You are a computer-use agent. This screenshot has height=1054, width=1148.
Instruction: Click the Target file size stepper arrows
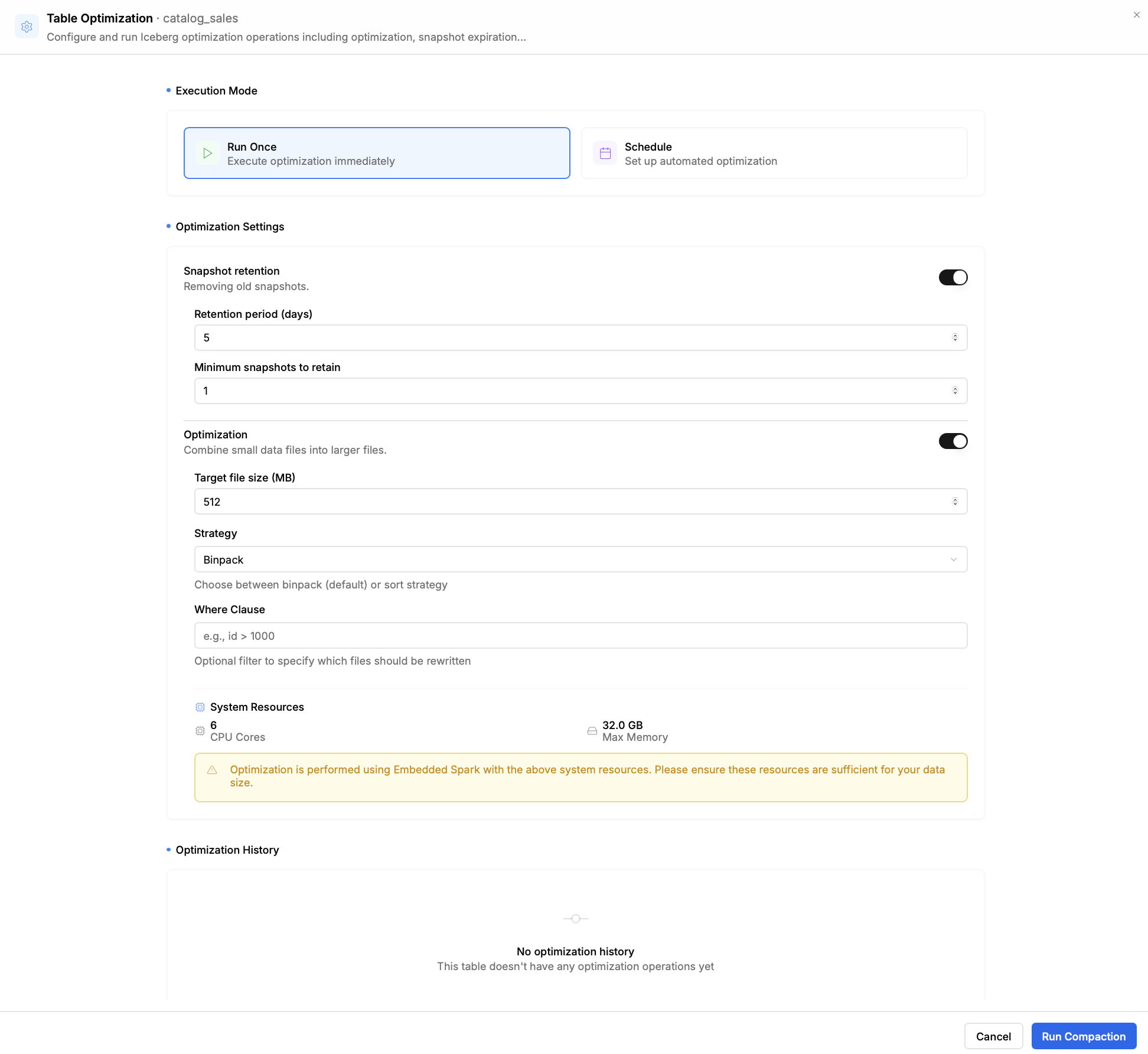click(955, 502)
